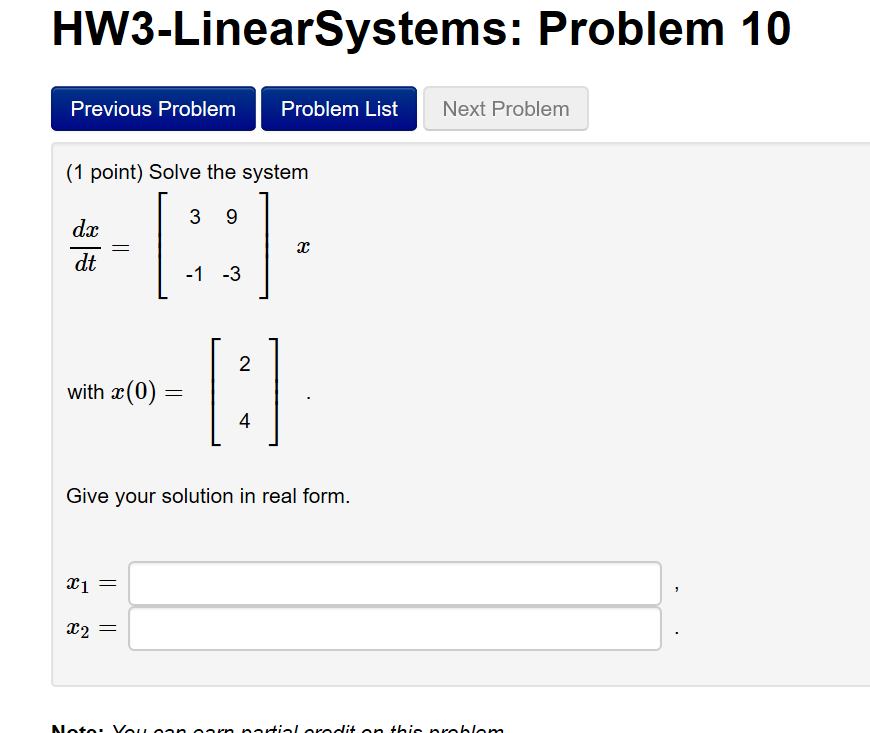Click the matrix entry -3
This screenshot has height=733, width=870.
coord(231,274)
